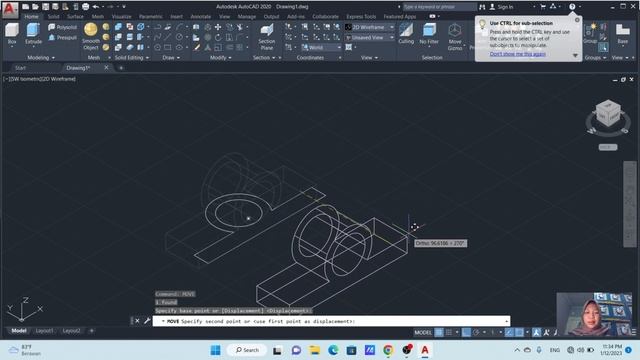The height and width of the screenshot is (360, 640).
Task: Open the AutoCAD application menu button
Action: click(x=10, y=9)
